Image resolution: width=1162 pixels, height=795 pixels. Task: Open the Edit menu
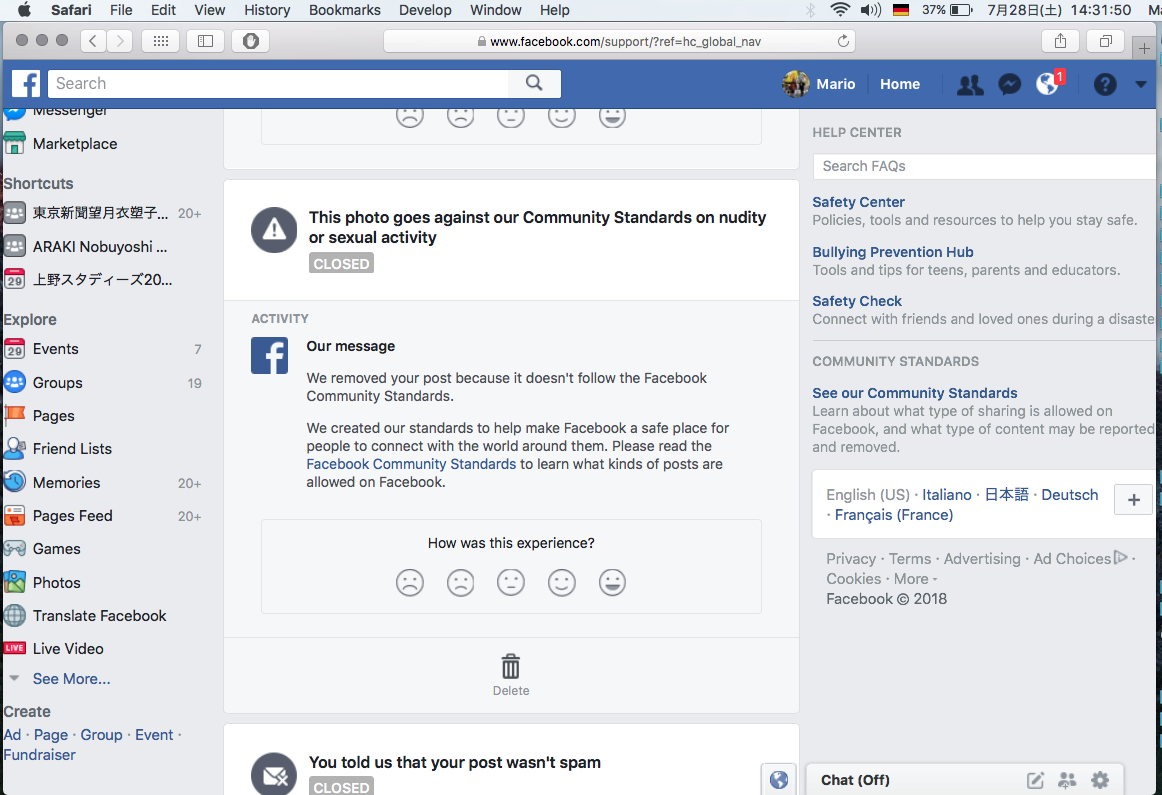163,10
